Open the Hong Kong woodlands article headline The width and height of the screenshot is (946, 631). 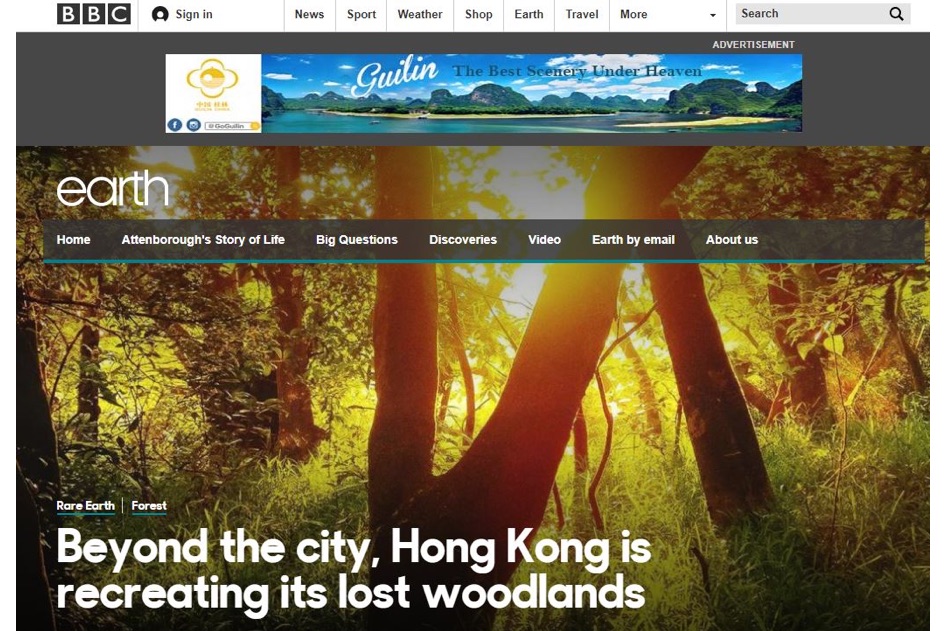pos(354,571)
